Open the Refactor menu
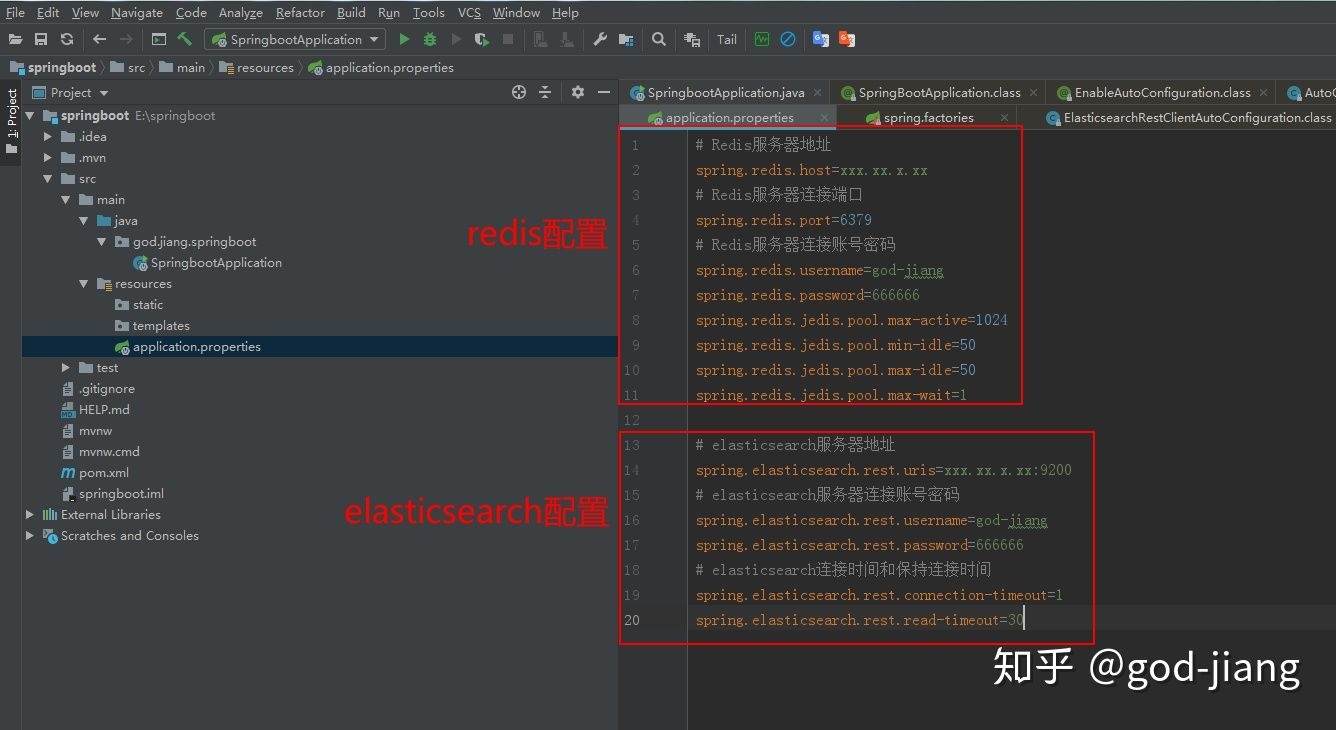 pyautogui.click(x=300, y=12)
